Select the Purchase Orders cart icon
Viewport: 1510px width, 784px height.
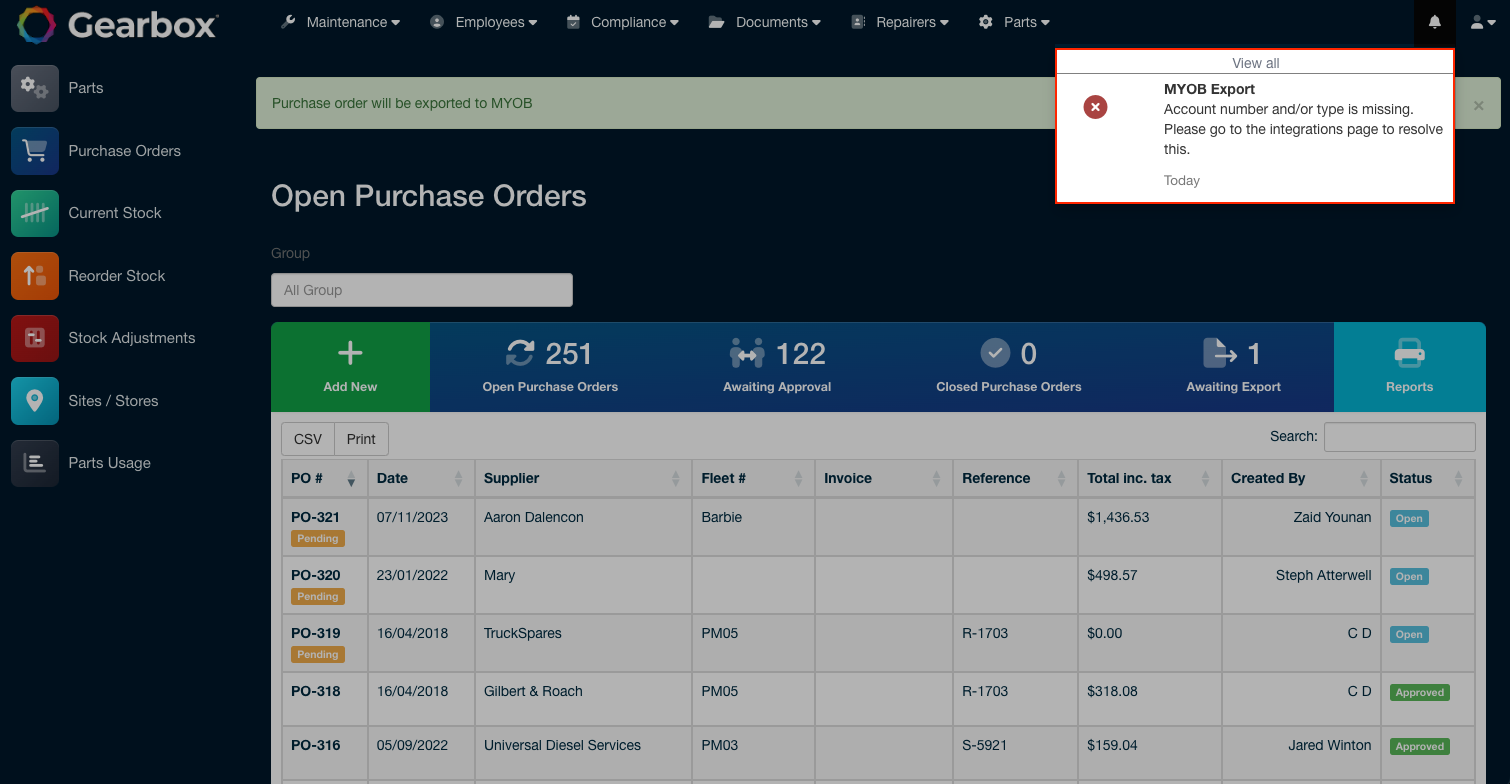[x=34, y=150]
